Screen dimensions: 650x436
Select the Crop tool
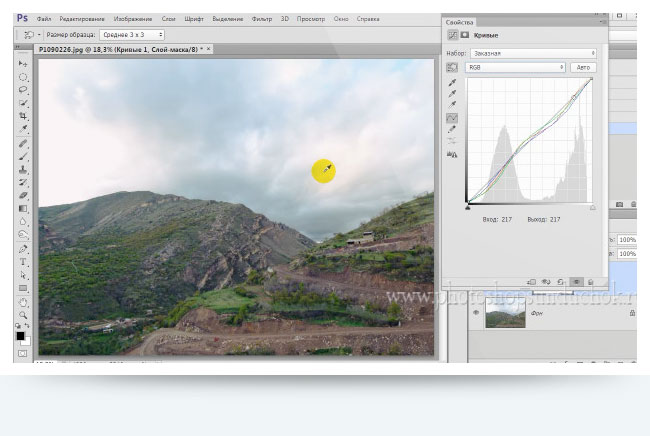[x=23, y=116]
